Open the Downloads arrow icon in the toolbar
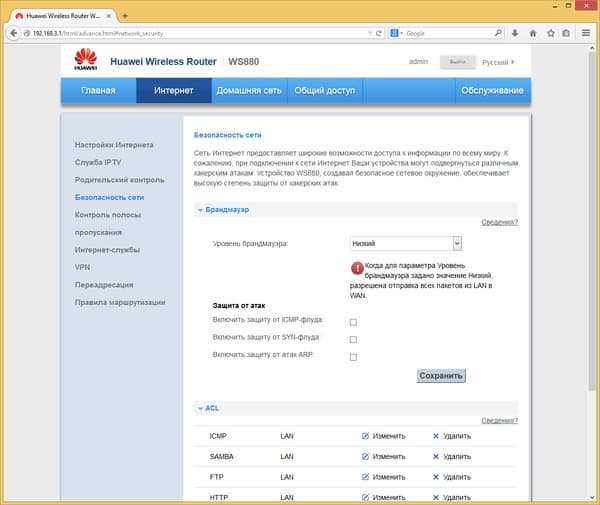The height and width of the screenshot is (505, 600). [x=515, y=33]
